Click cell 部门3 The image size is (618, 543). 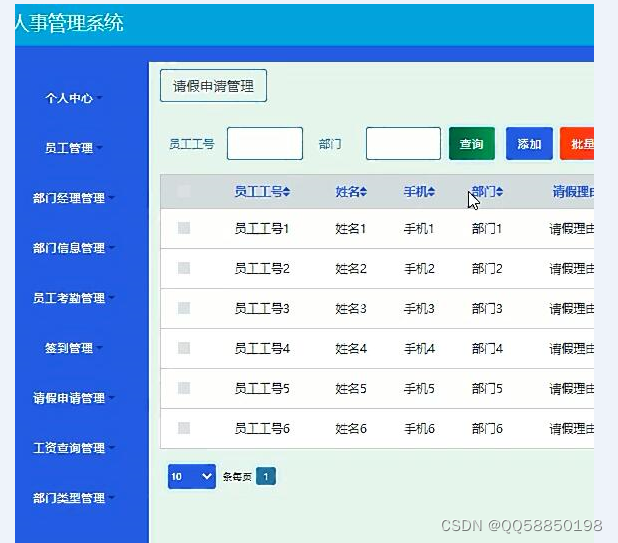(487, 309)
